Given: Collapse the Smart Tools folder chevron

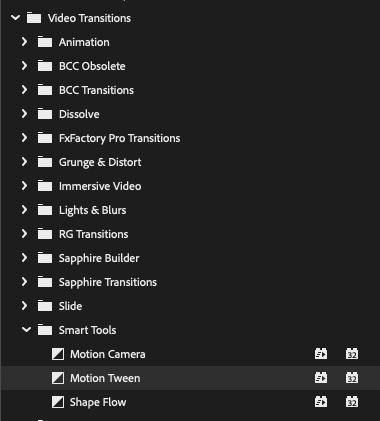Looking at the screenshot, I should (26, 330).
